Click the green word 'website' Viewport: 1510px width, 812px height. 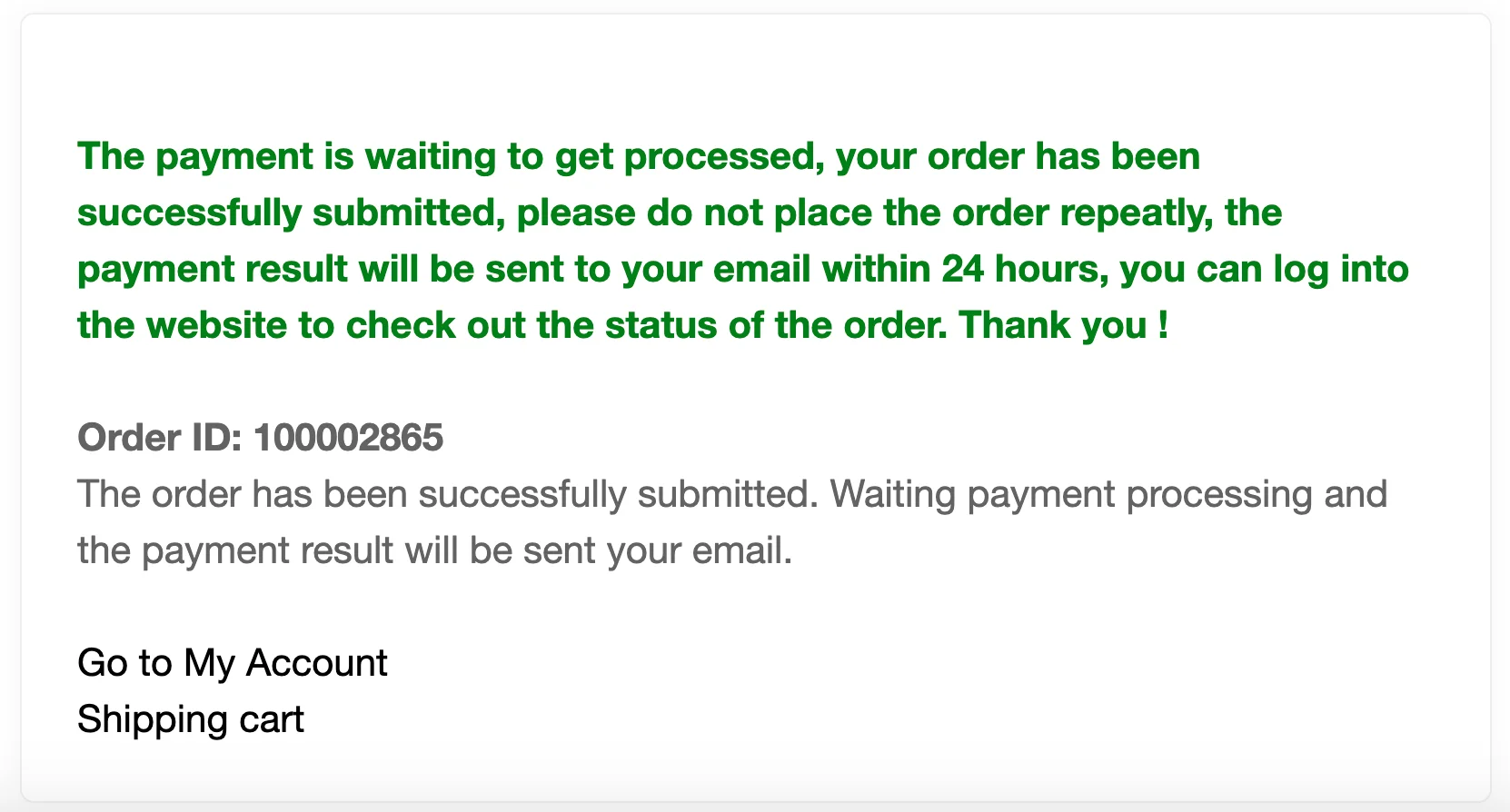click(x=216, y=325)
